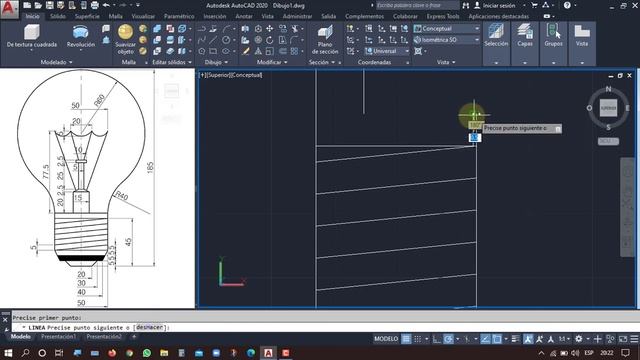The image size is (640, 360).
Task: Toggle snap mode dots in status bar
Action: tap(418, 339)
